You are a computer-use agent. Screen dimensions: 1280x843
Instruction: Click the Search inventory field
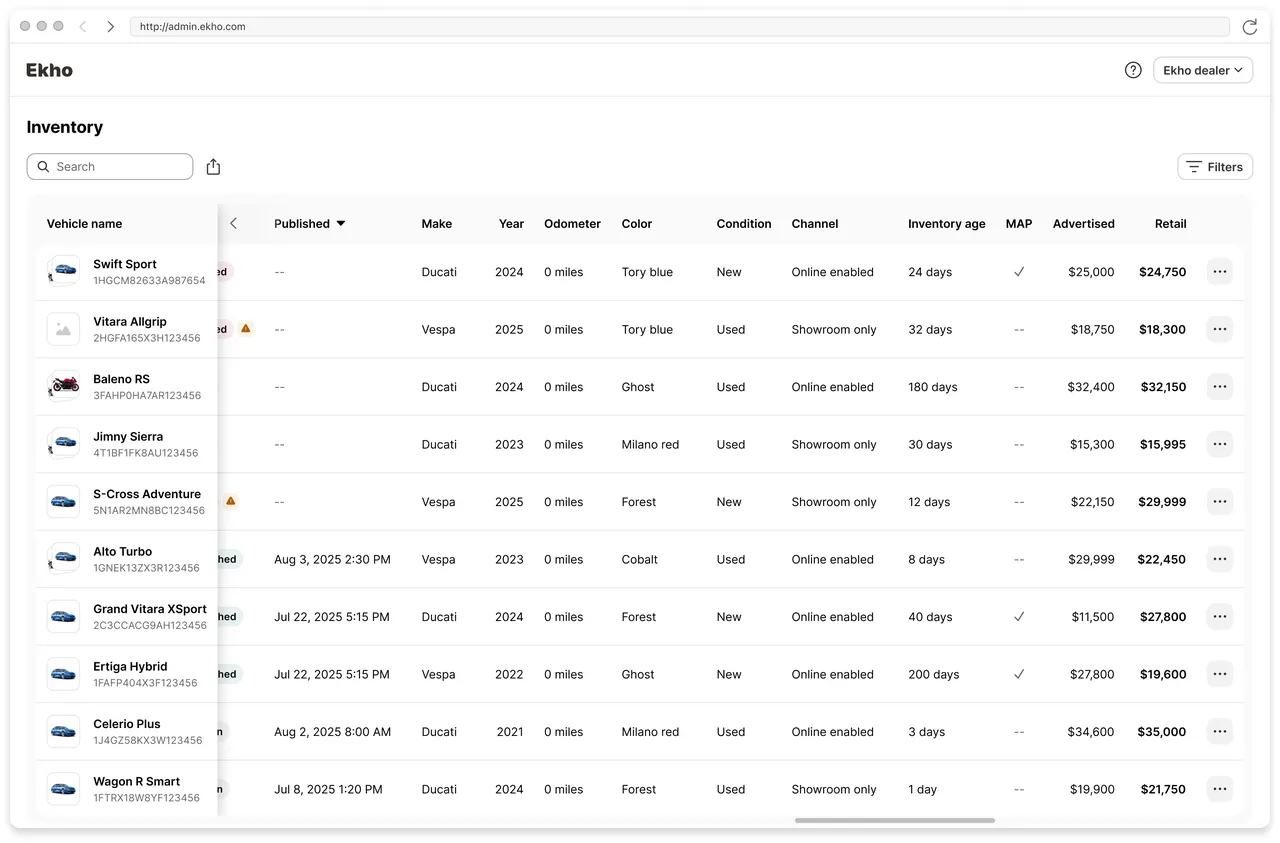[x=110, y=167]
